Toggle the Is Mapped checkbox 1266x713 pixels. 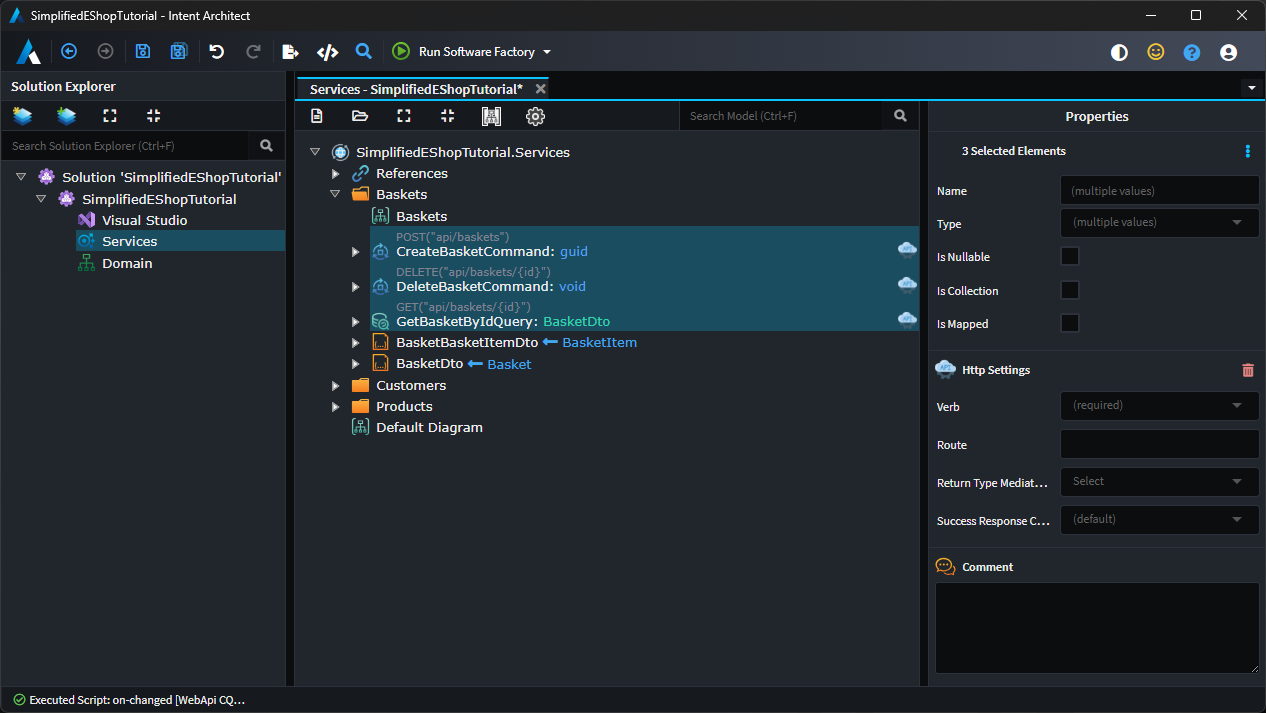click(x=1070, y=323)
